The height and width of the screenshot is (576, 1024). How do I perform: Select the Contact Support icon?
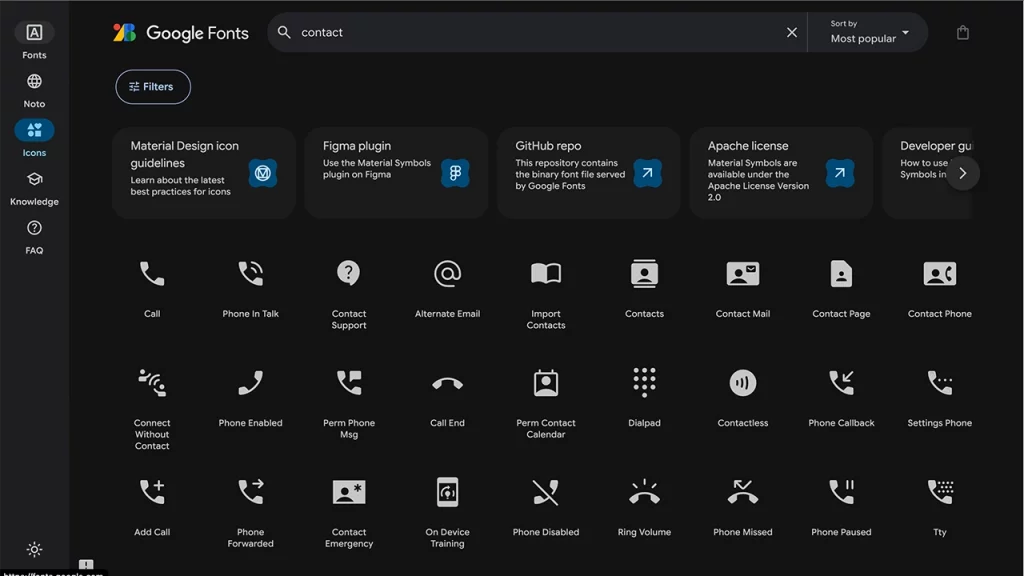coord(348,273)
